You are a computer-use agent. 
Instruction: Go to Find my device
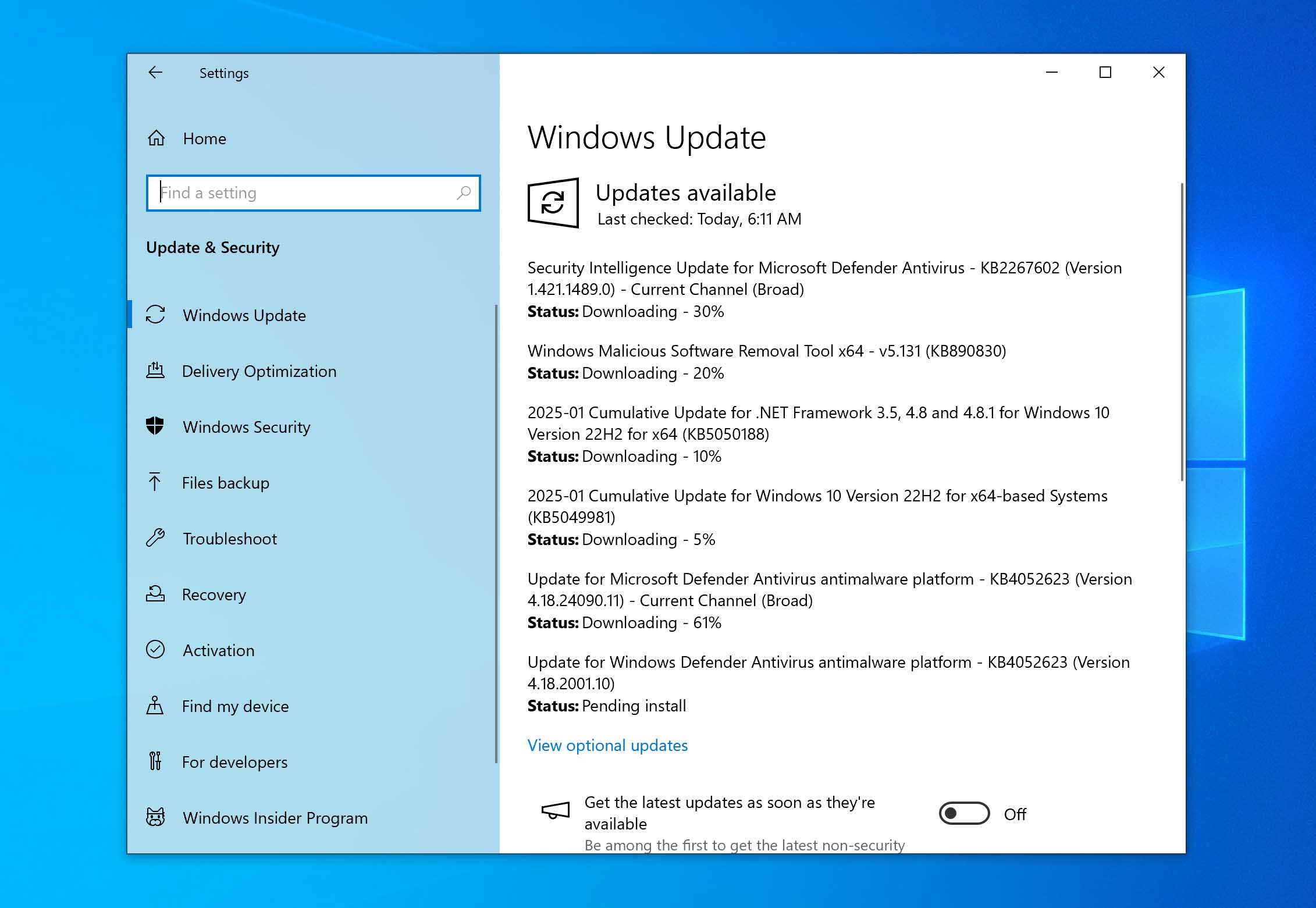point(235,706)
